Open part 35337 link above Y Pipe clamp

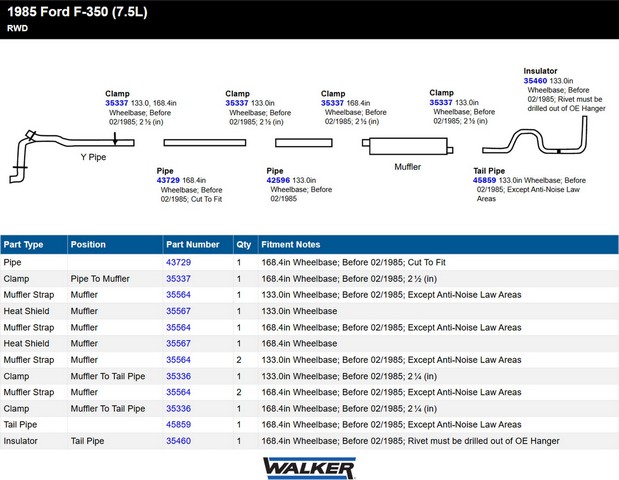116,103
